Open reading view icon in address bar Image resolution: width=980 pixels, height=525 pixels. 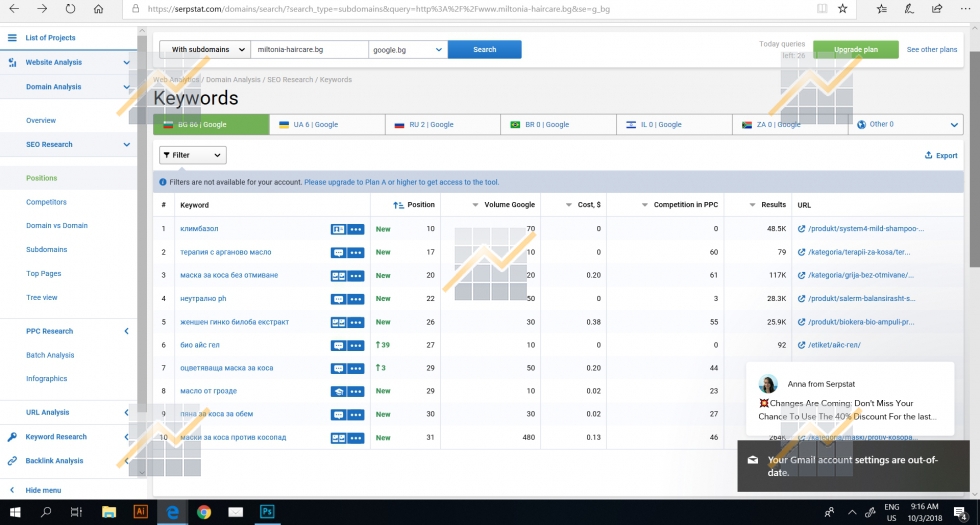coord(822,9)
